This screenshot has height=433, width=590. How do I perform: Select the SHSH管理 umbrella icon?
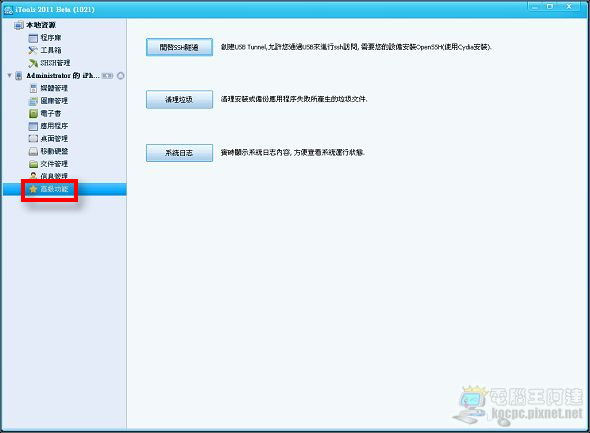[x=33, y=63]
